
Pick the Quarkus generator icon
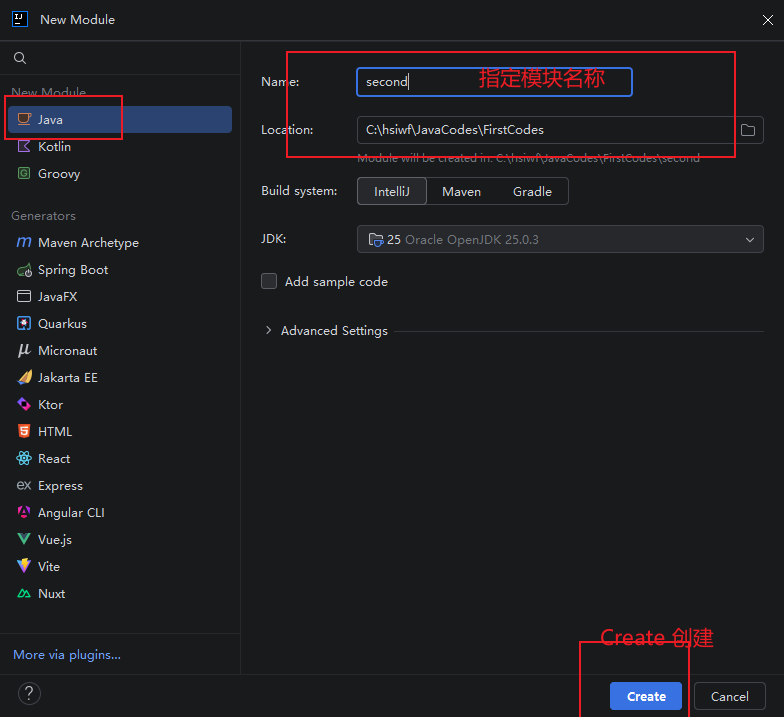[x=24, y=324]
